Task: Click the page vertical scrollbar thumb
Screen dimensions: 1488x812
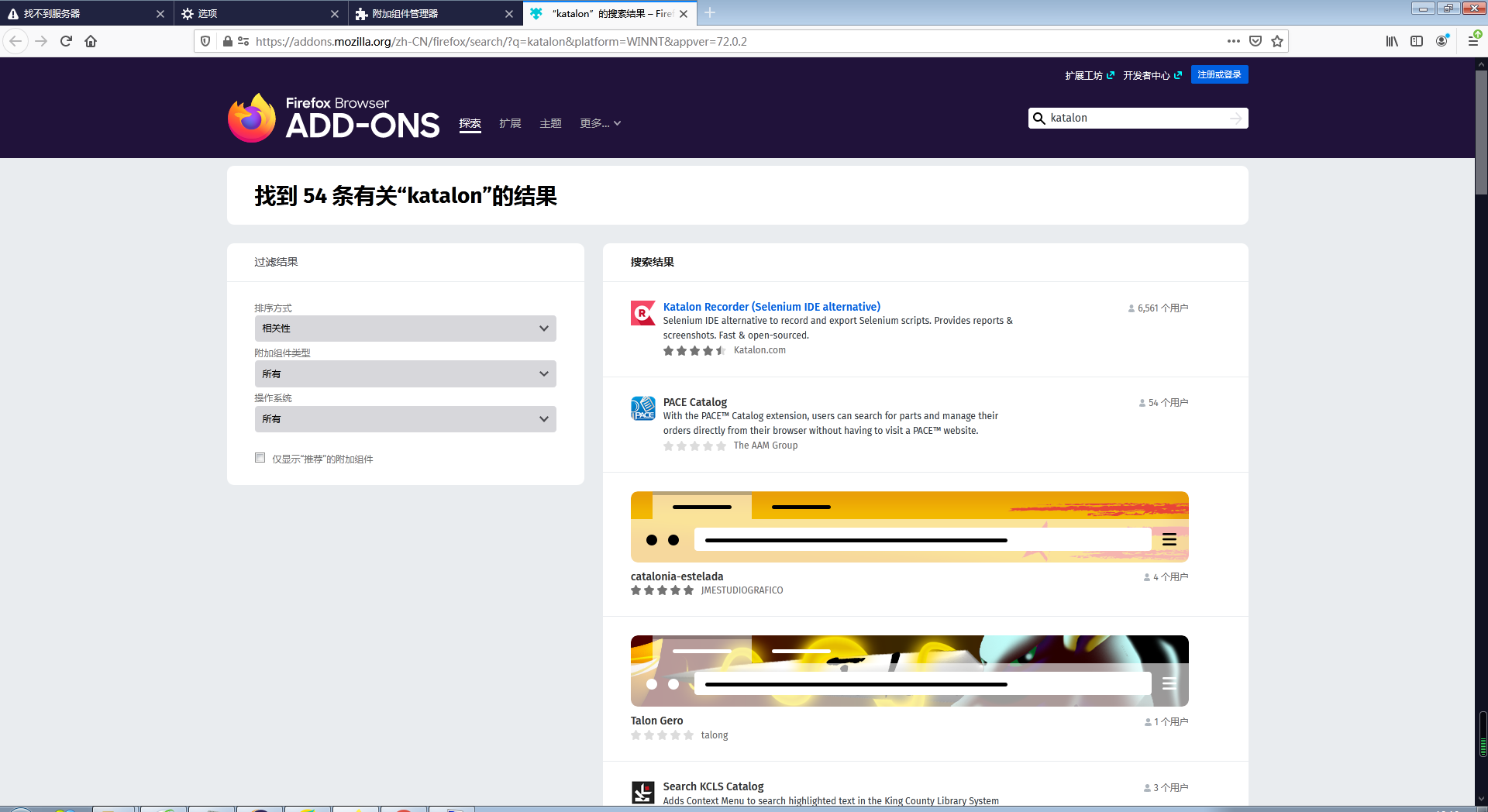Action: (1481, 132)
